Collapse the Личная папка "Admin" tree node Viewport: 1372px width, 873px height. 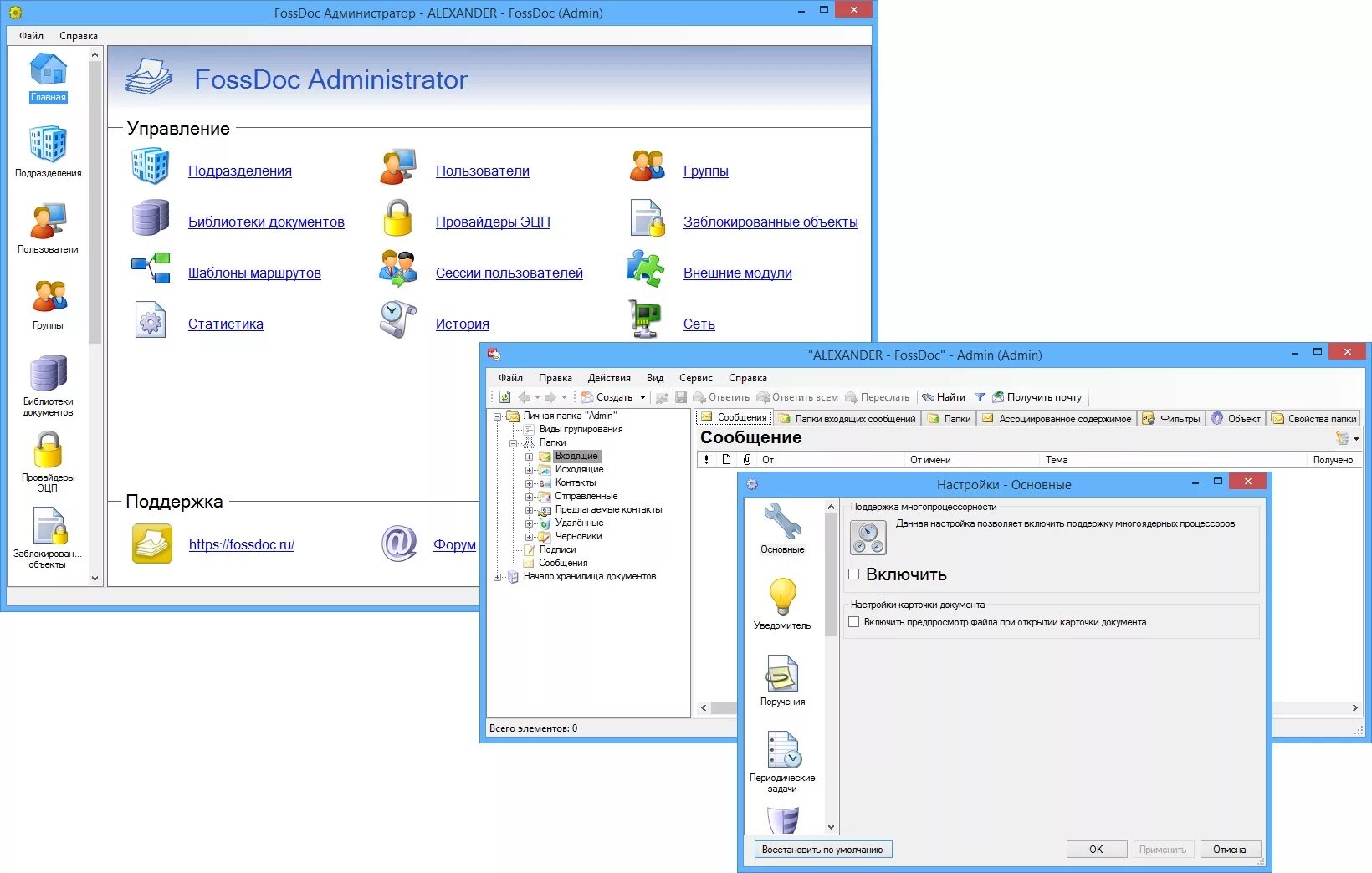tap(498, 416)
